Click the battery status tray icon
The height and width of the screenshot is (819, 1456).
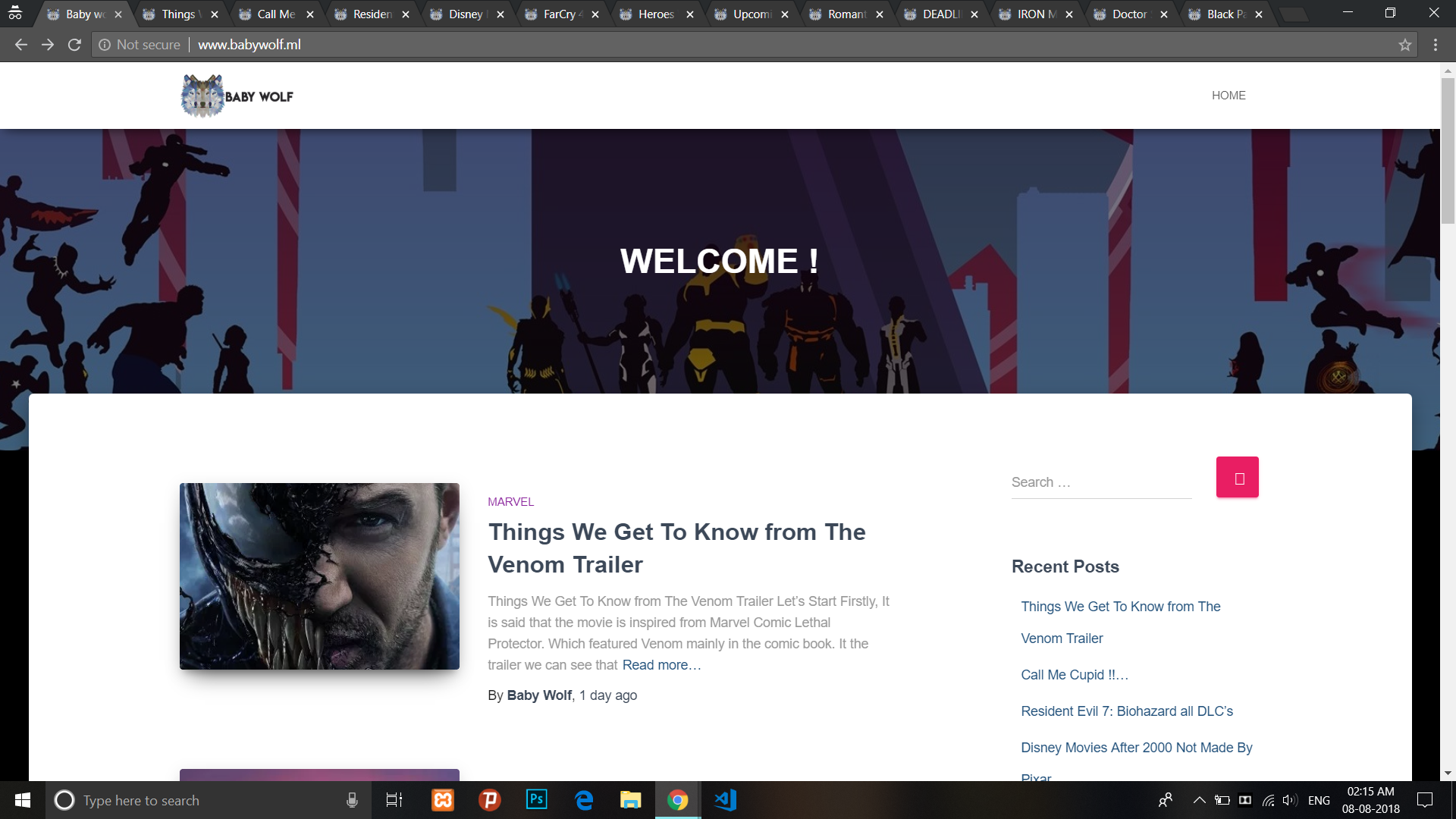click(x=1222, y=800)
